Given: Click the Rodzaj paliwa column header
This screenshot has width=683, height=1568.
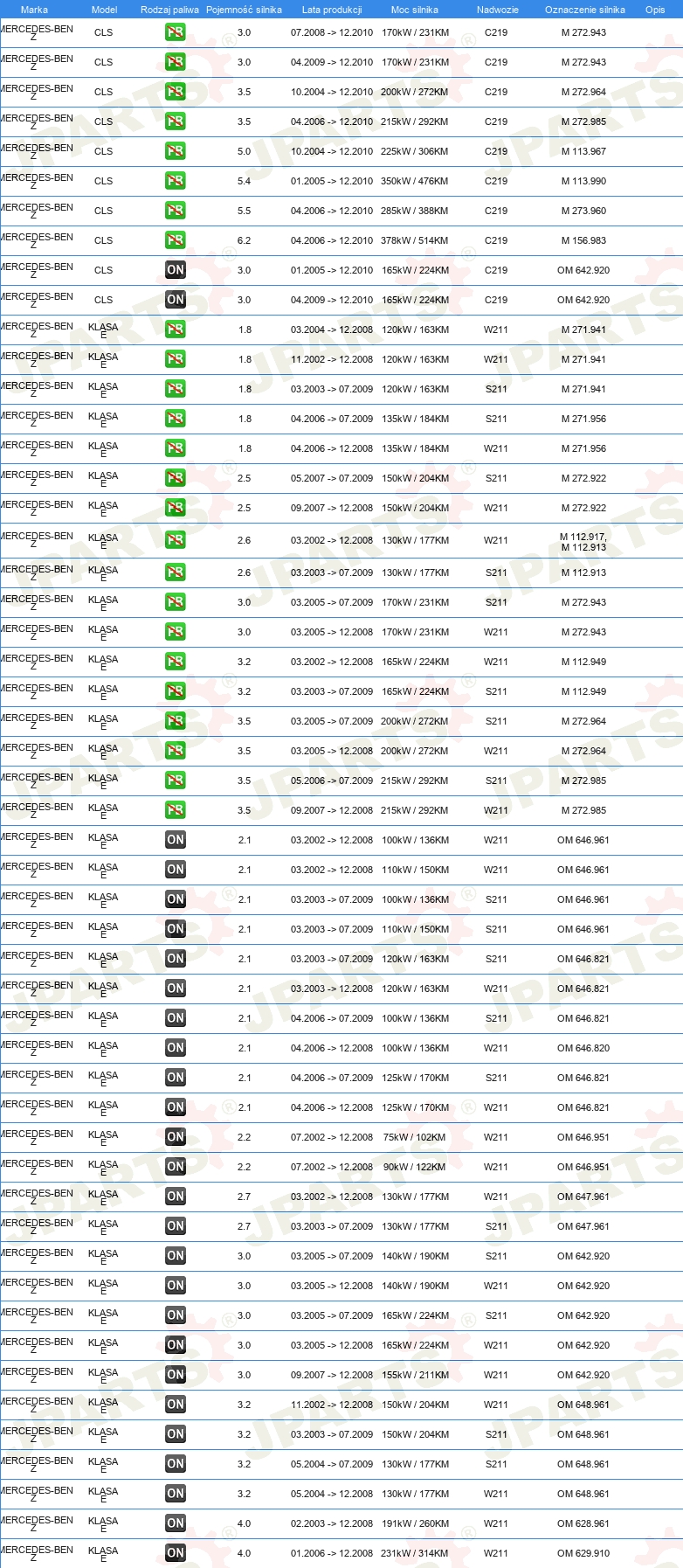Looking at the screenshot, I should coord(169,10).
